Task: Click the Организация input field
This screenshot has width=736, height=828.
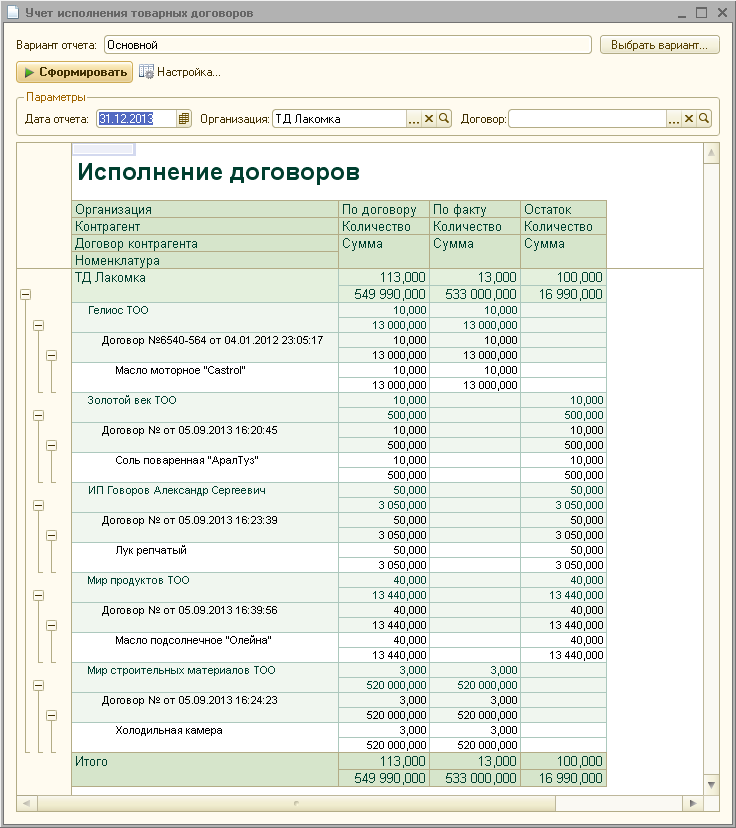Action: [x=339, y=119]
